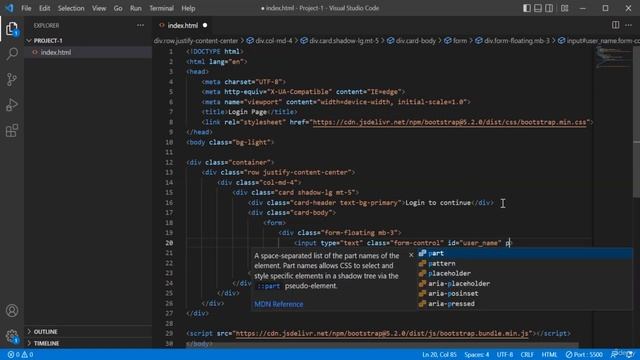Screen dimensions: 640x360
Task: Open the Go menu
Action: (118, 8)
